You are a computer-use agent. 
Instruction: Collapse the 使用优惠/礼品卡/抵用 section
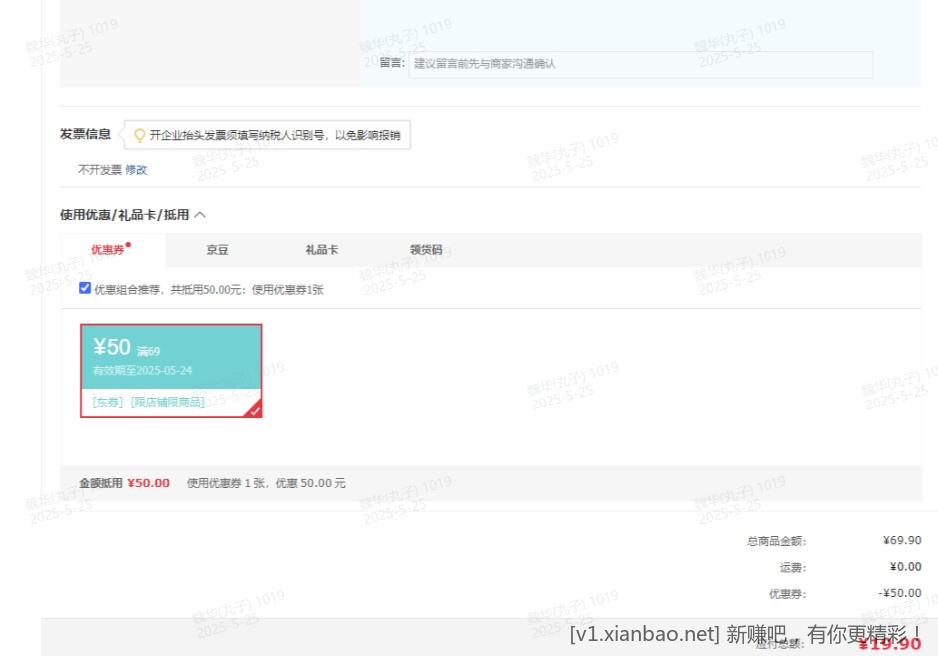pos(200,214)
